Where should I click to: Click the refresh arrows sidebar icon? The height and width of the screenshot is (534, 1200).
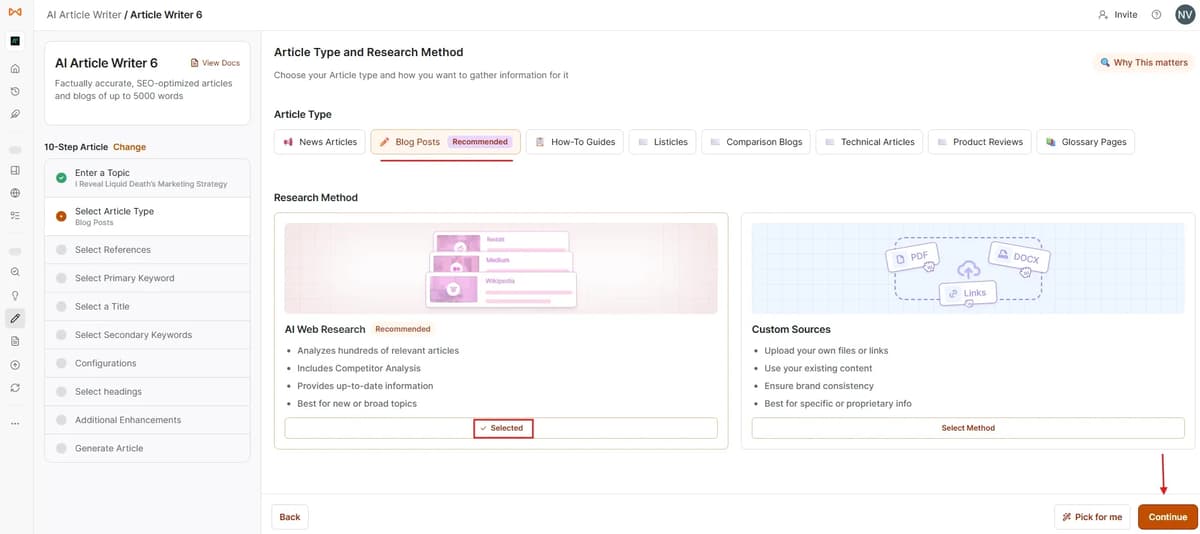[15, 387]
